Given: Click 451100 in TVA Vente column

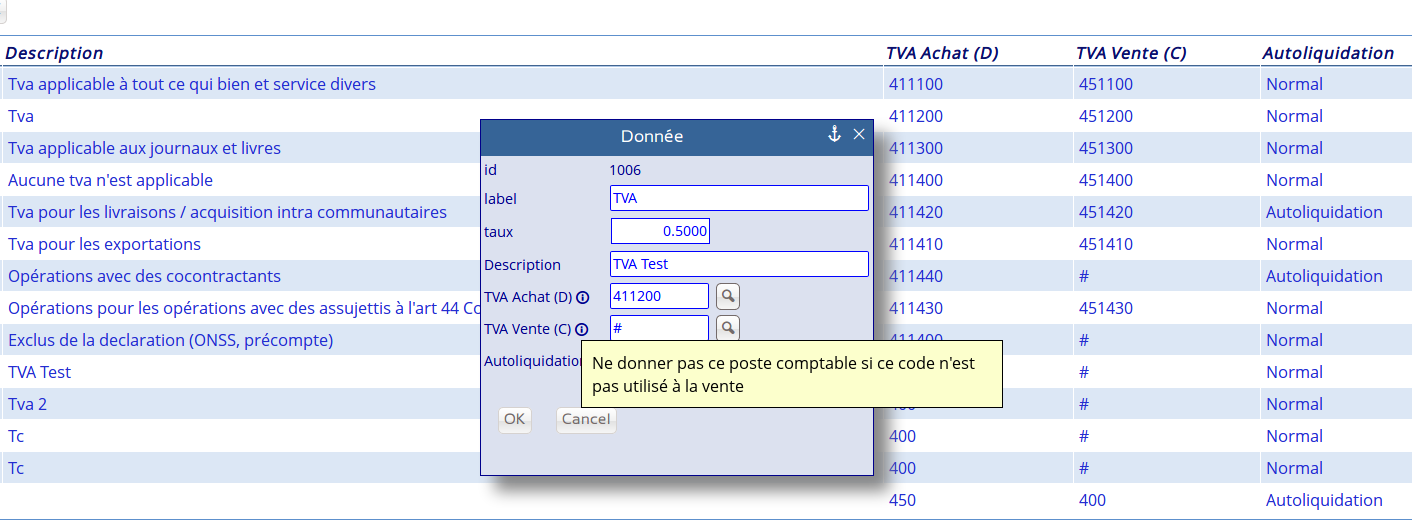Looking at the screenshot, I should tap(1105, 84).
